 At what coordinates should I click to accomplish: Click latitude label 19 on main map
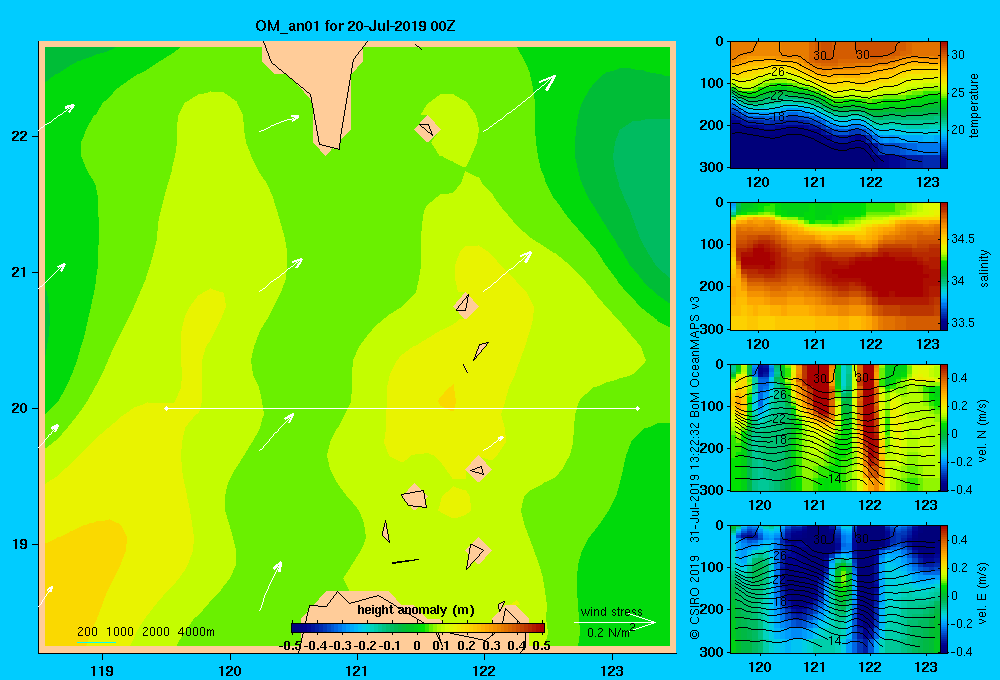(x=20, y=544)
